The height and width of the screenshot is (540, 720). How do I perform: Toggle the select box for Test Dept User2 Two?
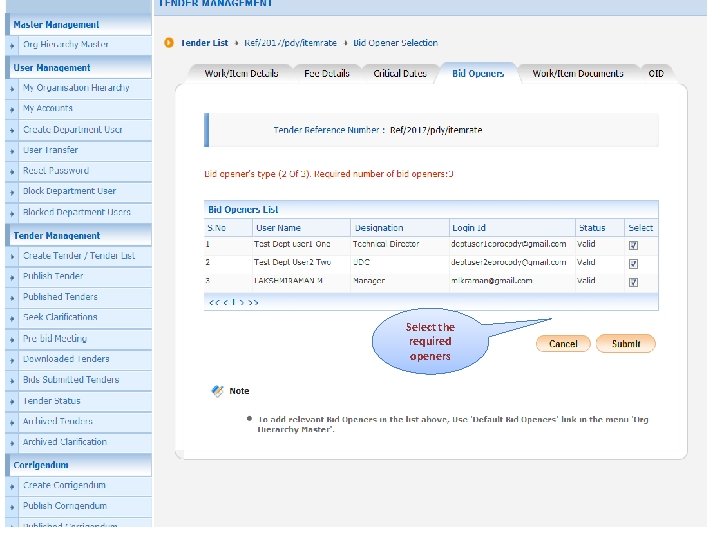coord(633,264)
